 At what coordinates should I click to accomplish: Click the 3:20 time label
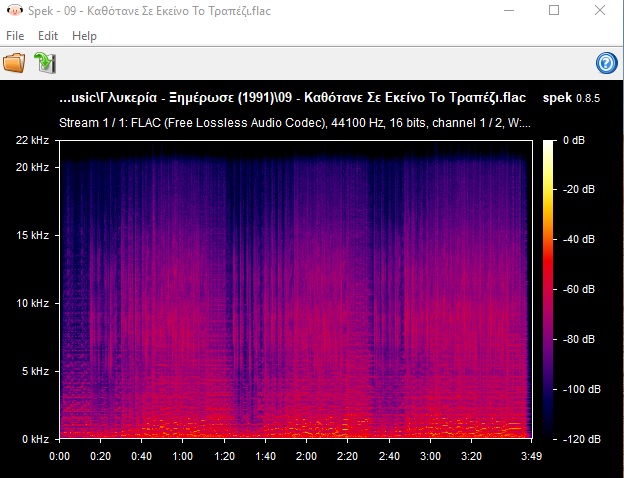coord(471,456)
